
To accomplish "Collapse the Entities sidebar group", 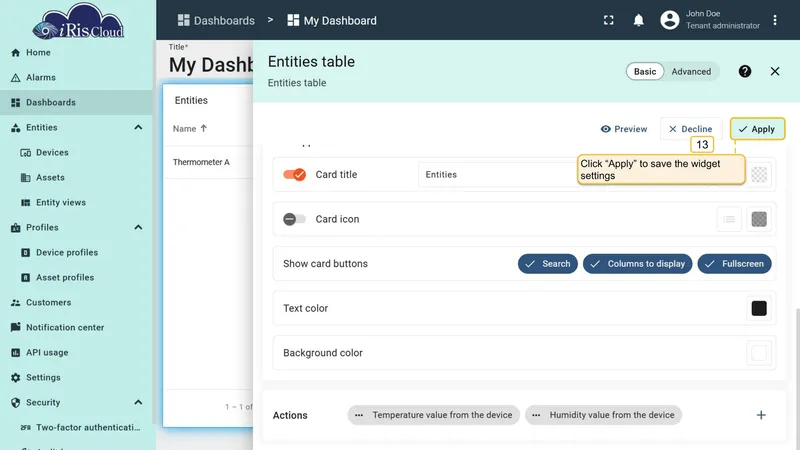I will [x=138, y=128].
